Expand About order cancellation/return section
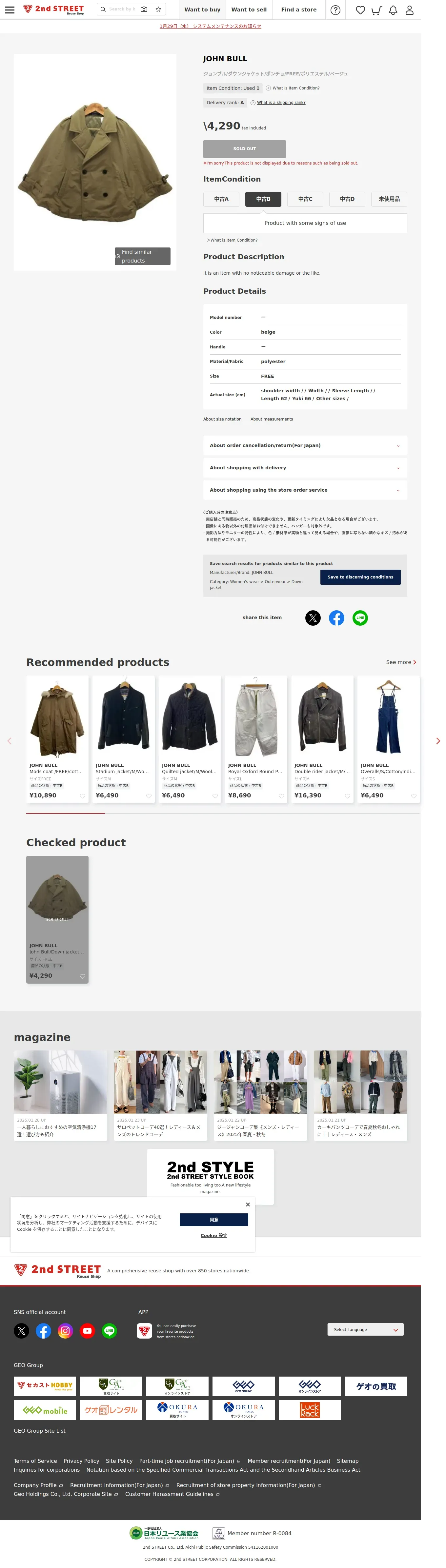 pyautogui.click(x=305, y=445)
